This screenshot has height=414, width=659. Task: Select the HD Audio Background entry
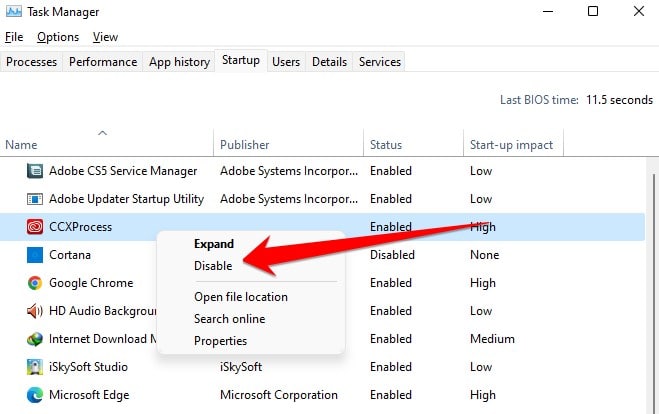pos(103,311)
